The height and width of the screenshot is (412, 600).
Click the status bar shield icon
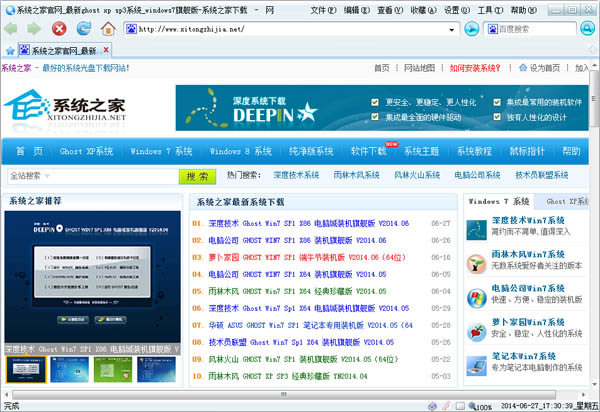click(432, 406)
